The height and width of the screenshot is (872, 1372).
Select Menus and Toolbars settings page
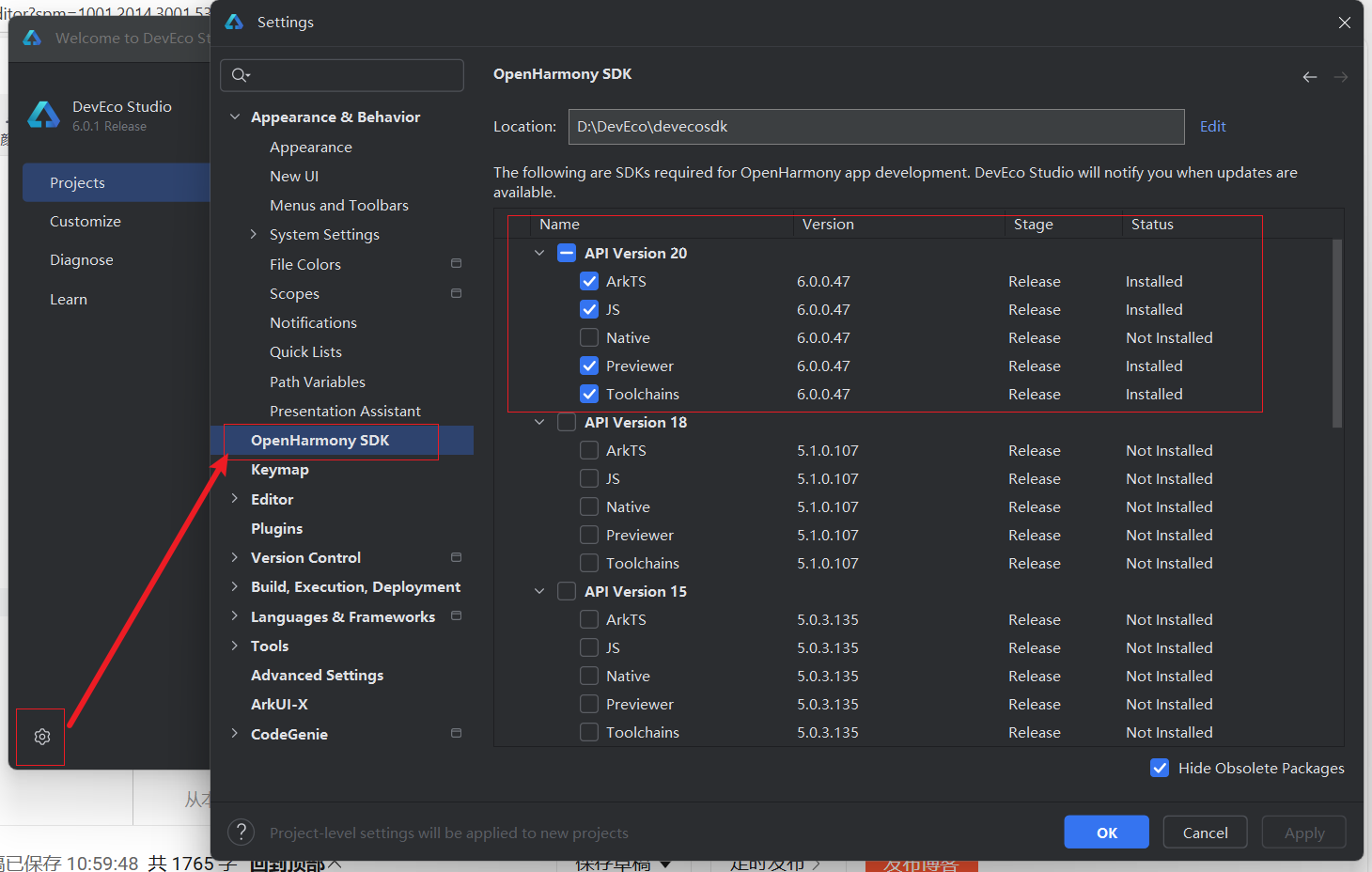point(339,205)
